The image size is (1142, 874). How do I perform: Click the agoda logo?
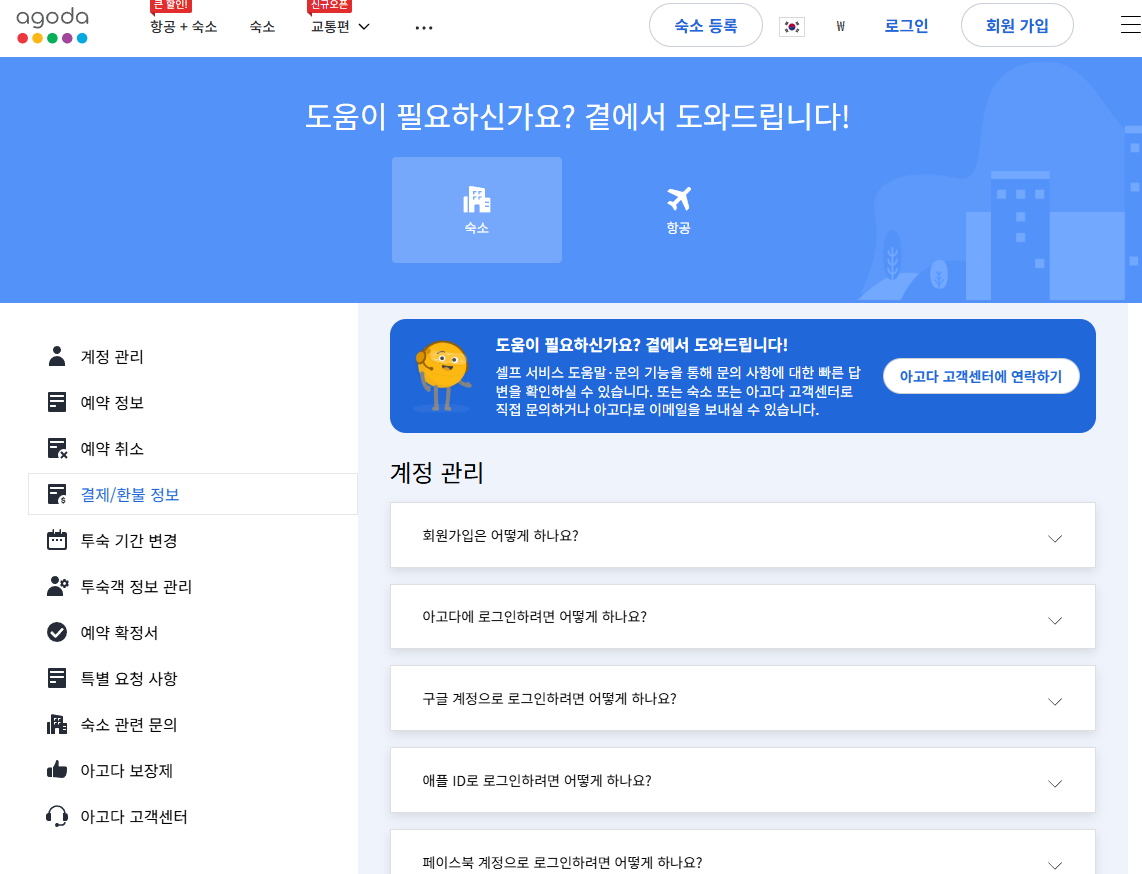tap(52, 25)
